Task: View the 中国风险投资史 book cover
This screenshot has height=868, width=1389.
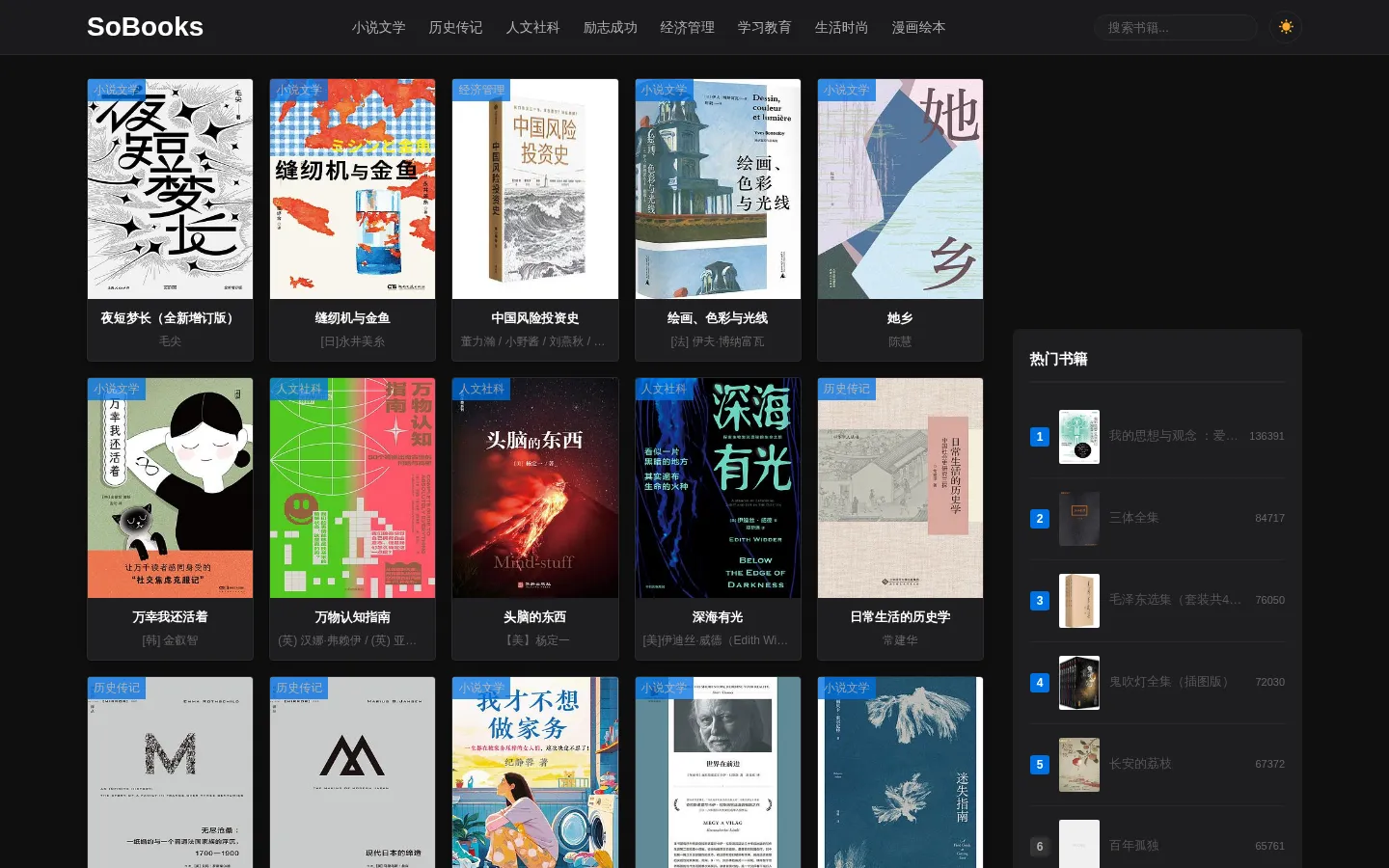Action: pyautogui.click(x=535, y=189)
